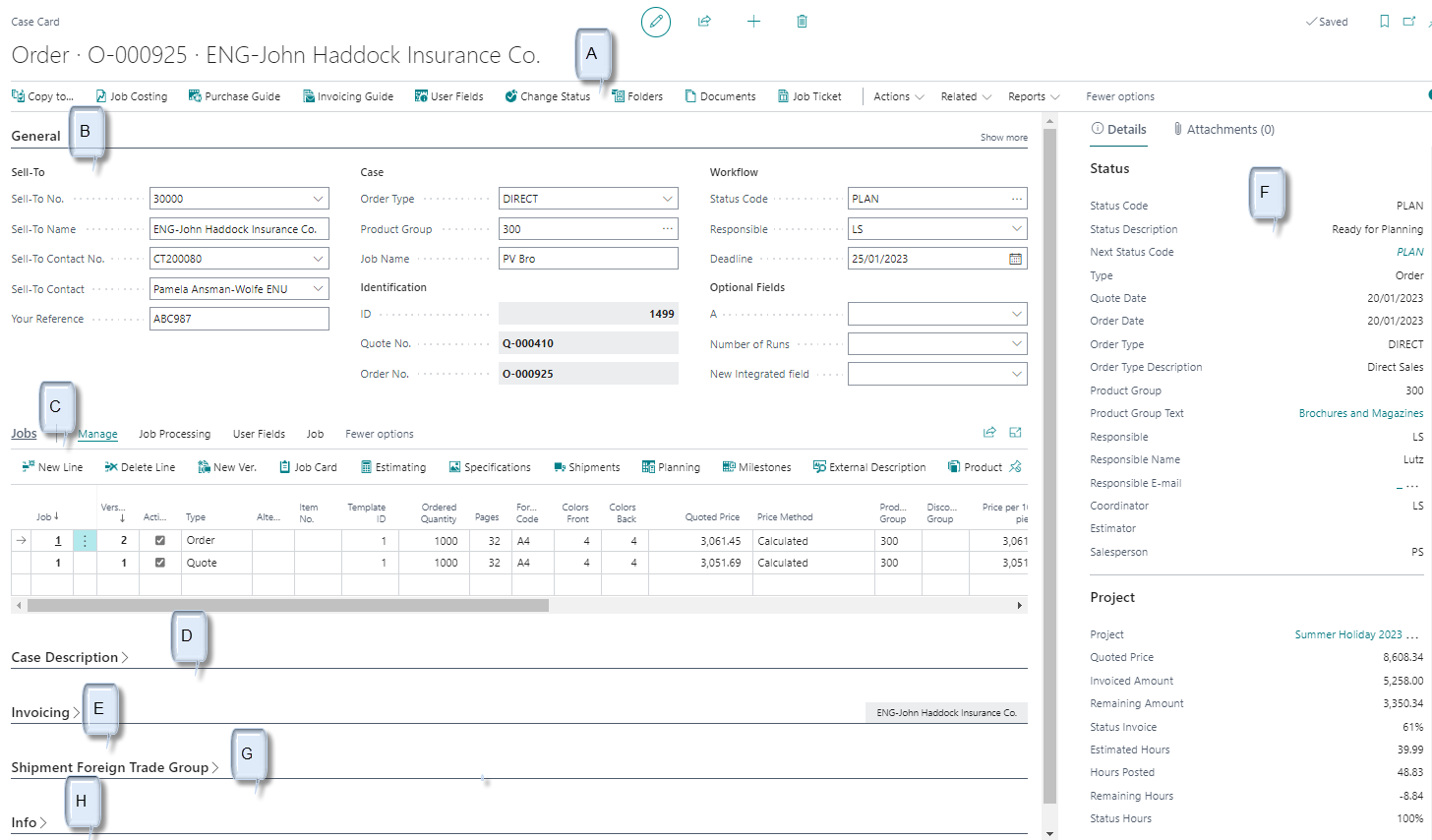
Task: Open Brochures and Magazines link
Action: (x=1360, y=413)
